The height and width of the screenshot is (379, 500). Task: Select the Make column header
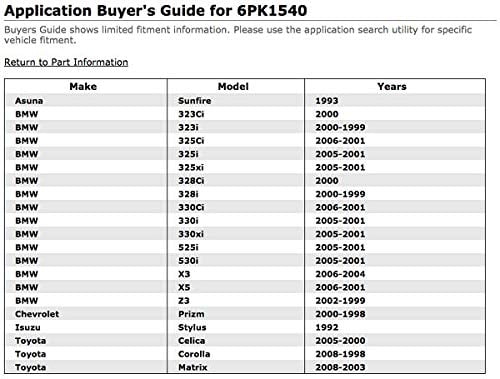click(x=83, y=86)
